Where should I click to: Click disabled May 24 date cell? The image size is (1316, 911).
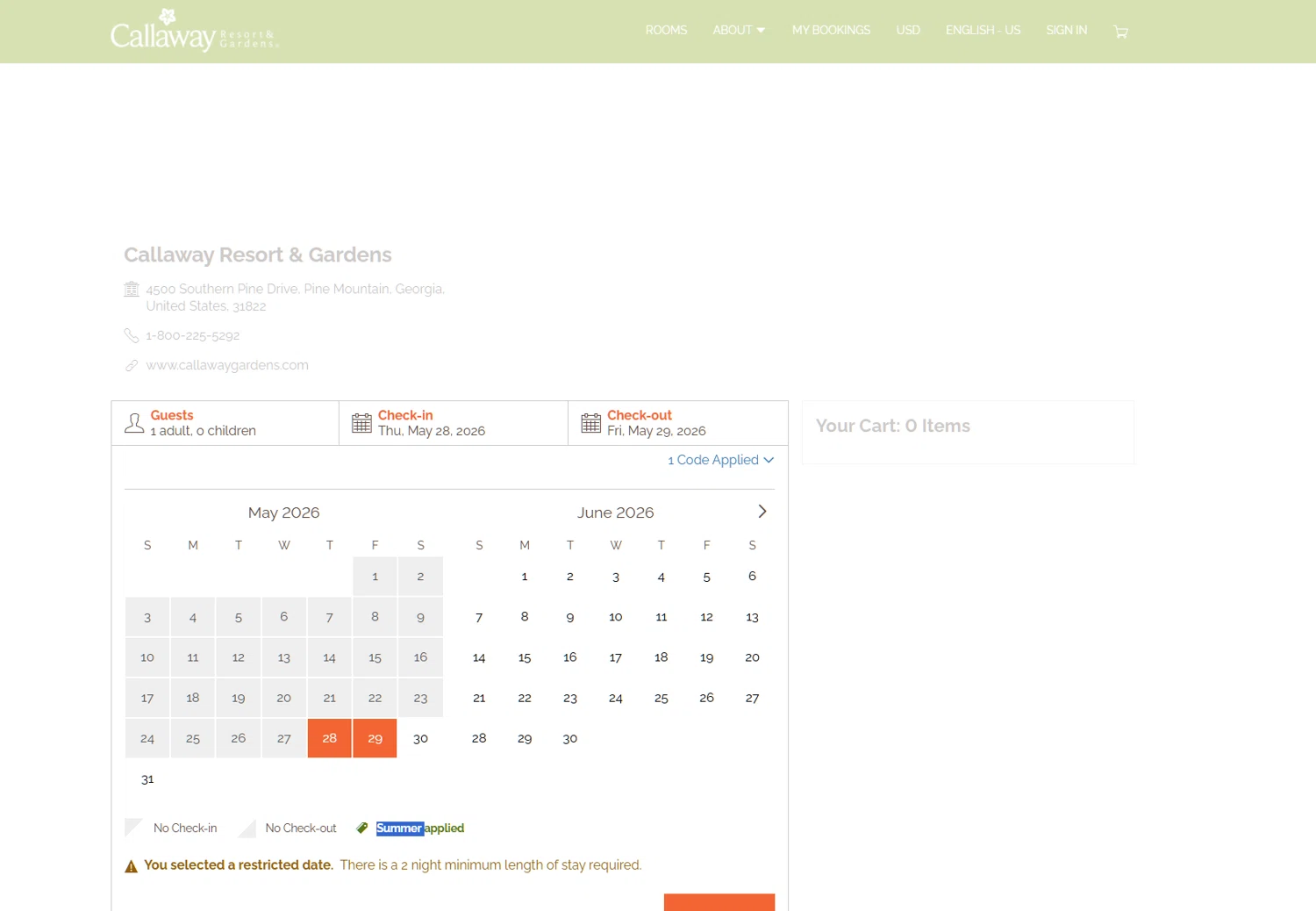[x=147, y=738]
